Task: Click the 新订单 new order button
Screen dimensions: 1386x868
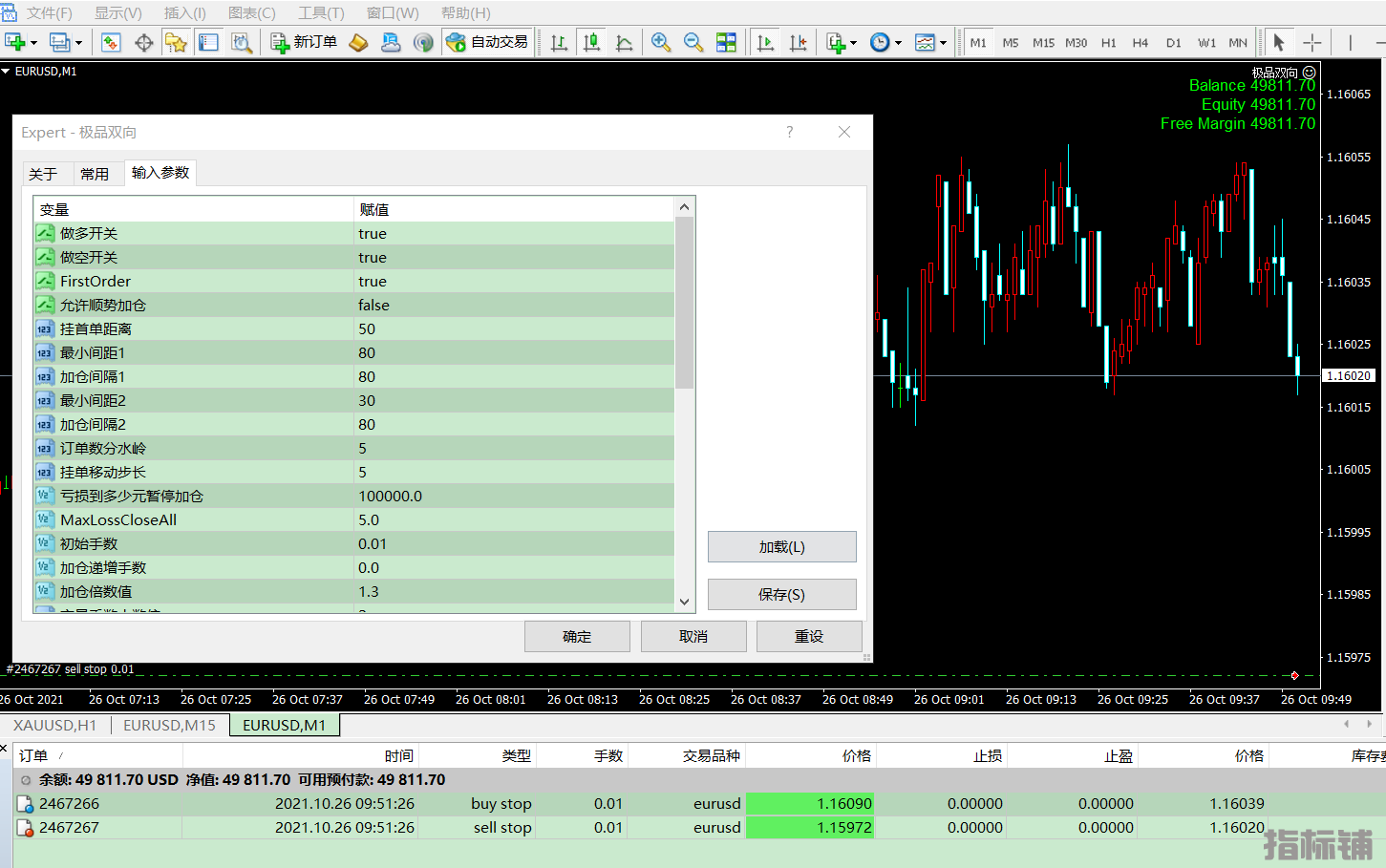Action: (304, 42)
